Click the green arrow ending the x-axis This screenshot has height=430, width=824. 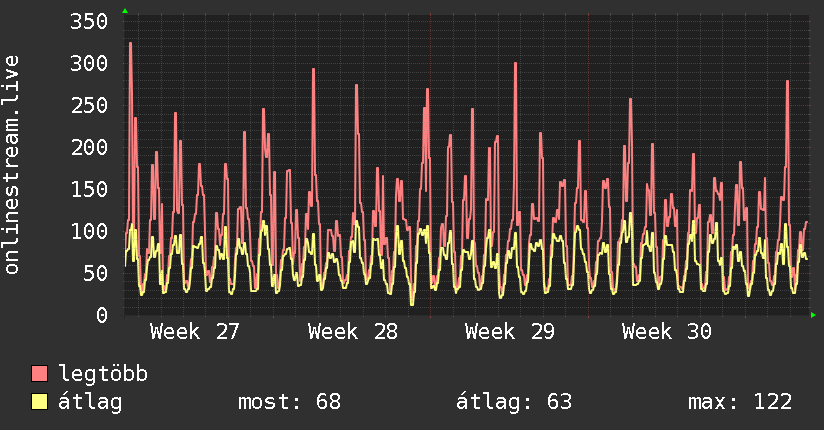click(813, 315)
